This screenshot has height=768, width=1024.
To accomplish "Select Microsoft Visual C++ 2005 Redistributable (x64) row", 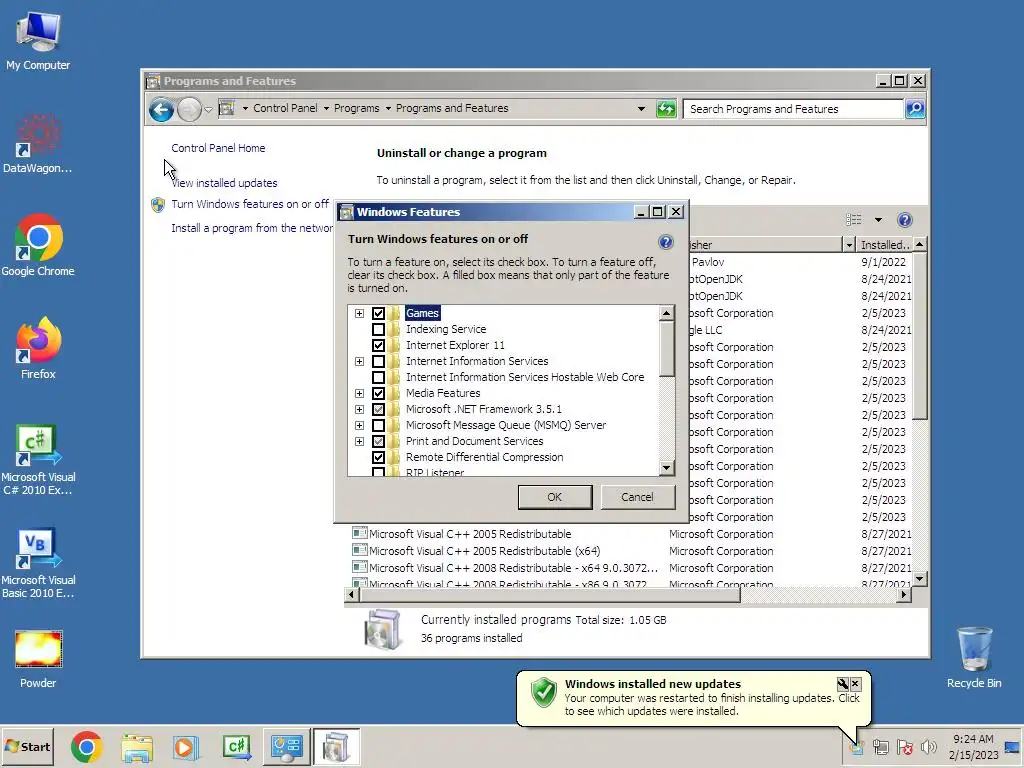I will 485,551.
